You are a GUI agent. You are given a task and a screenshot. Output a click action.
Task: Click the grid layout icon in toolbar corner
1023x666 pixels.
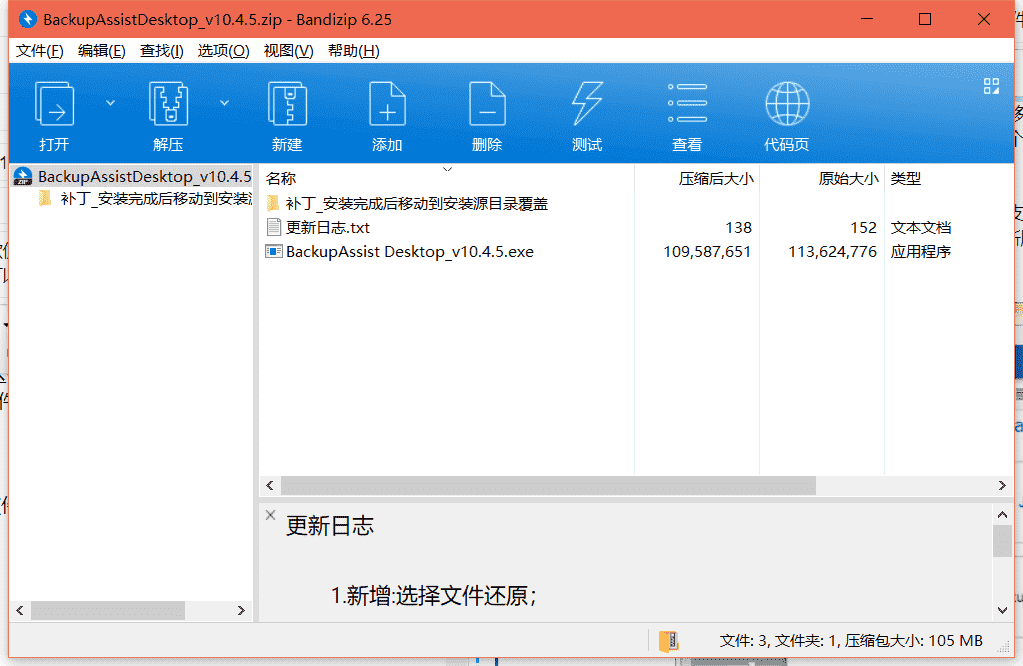991,86
